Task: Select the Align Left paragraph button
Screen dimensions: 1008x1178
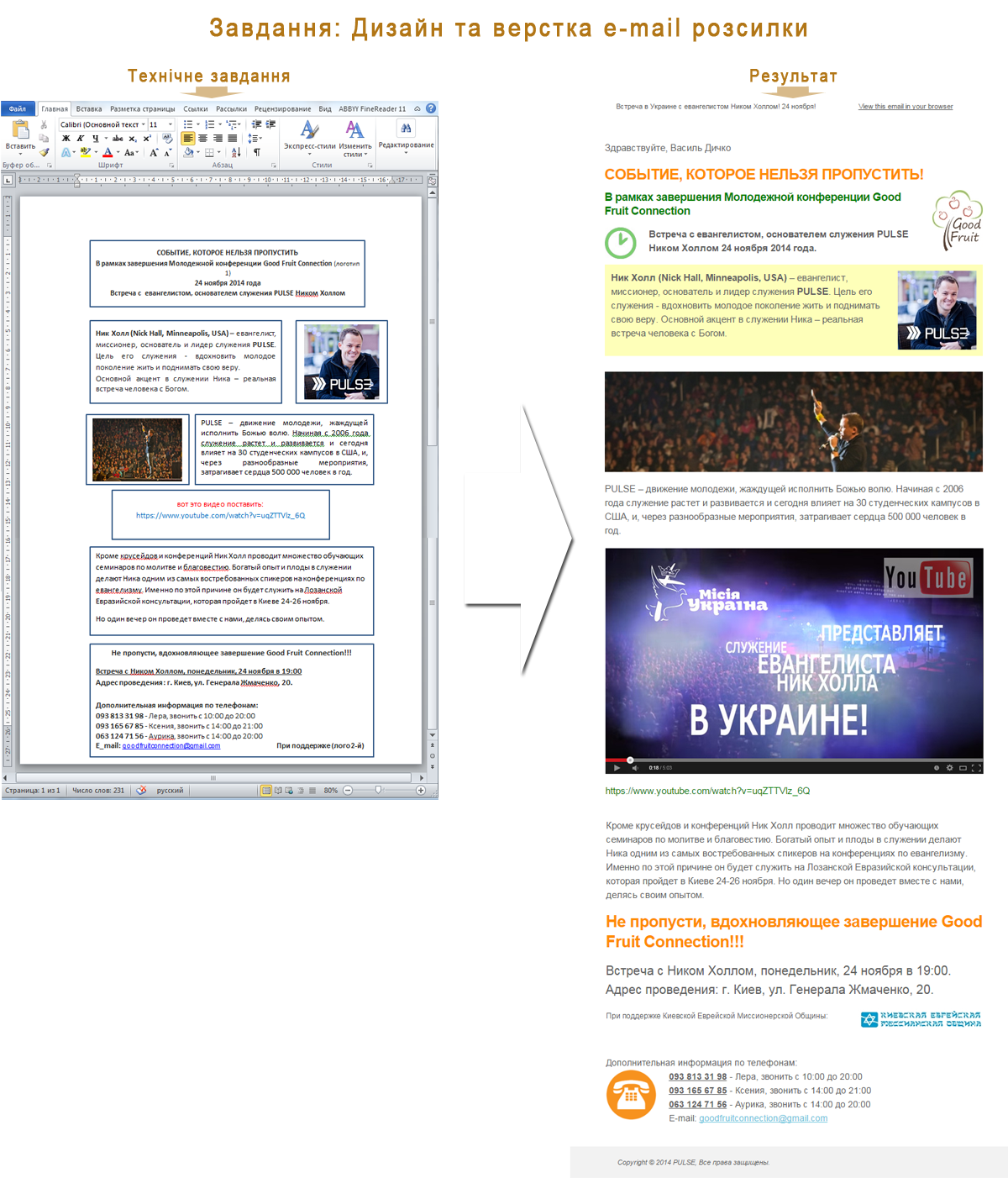Action: click(x=188, y=138)
